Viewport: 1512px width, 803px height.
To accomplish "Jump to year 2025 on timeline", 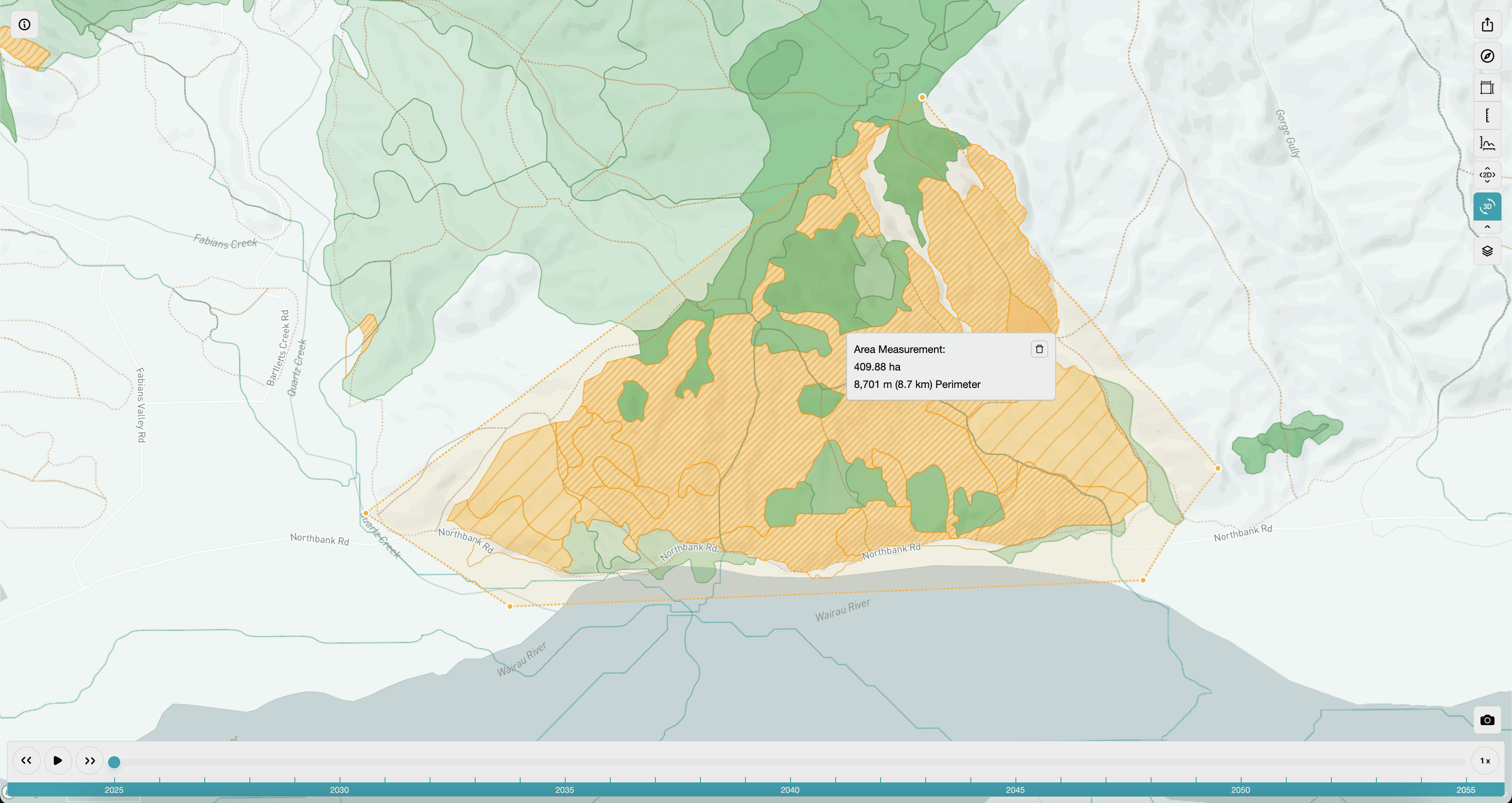I will coord(114,790).
